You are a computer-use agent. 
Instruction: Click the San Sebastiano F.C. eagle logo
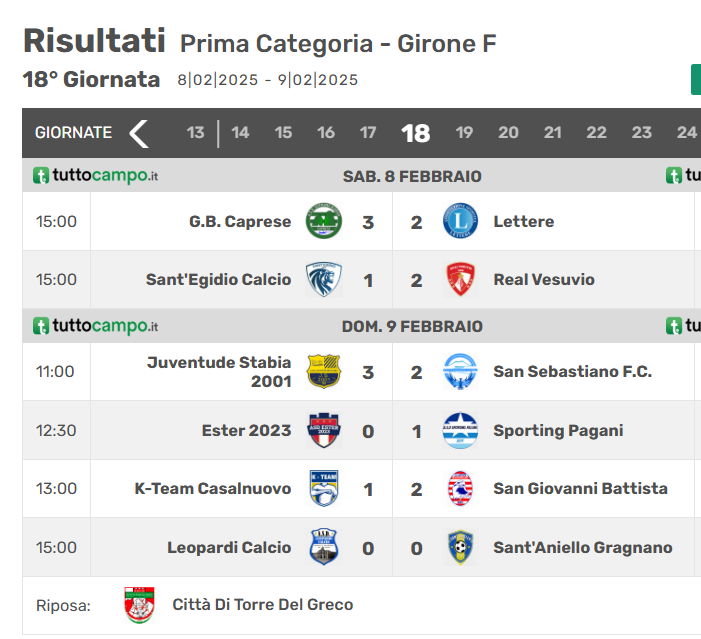tap(460, 372)
